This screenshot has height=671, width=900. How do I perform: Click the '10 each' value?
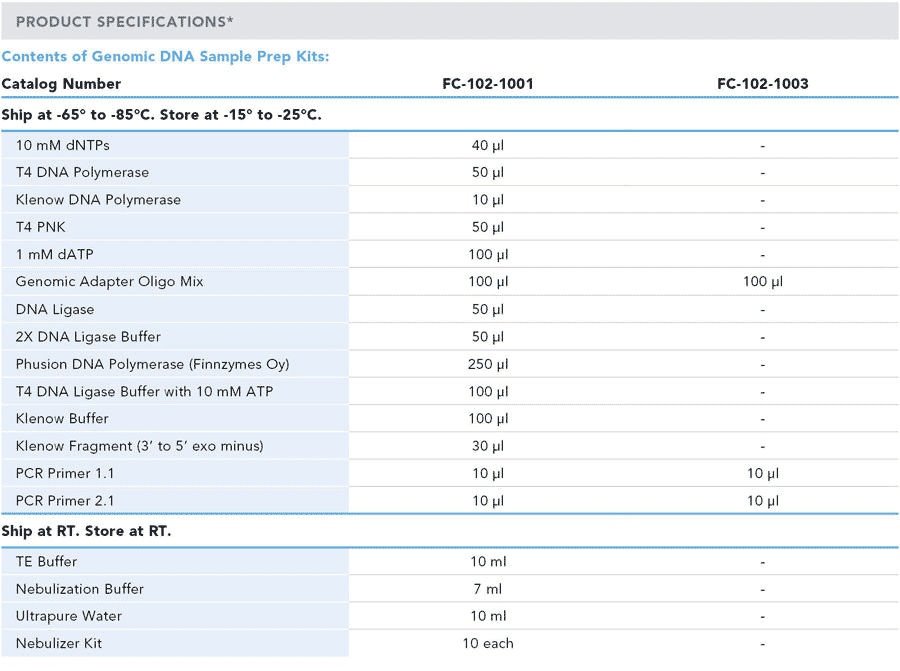click(x=488, y=643)
